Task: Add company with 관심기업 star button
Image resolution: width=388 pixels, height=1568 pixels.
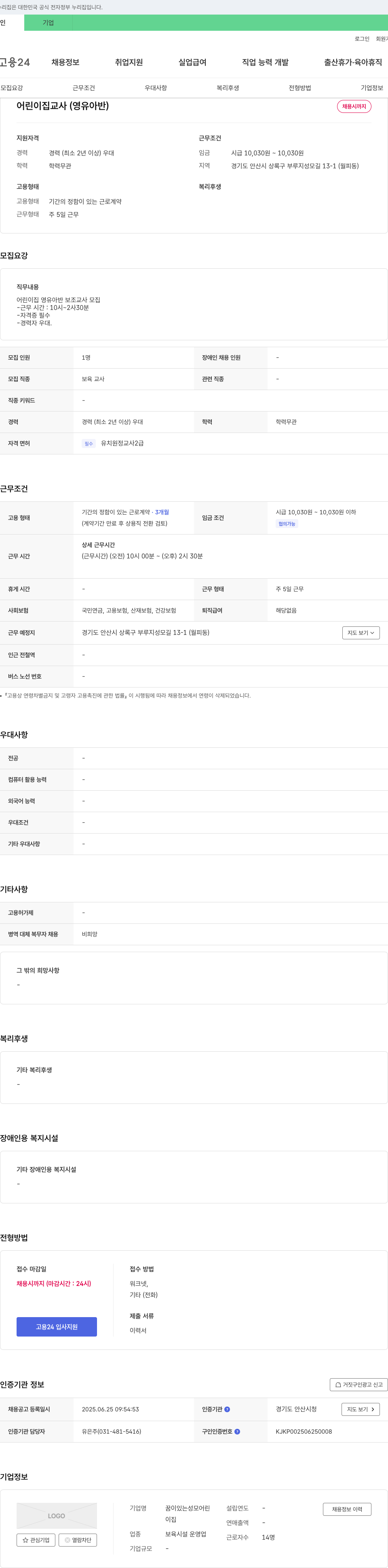Action: point(36,1540)
